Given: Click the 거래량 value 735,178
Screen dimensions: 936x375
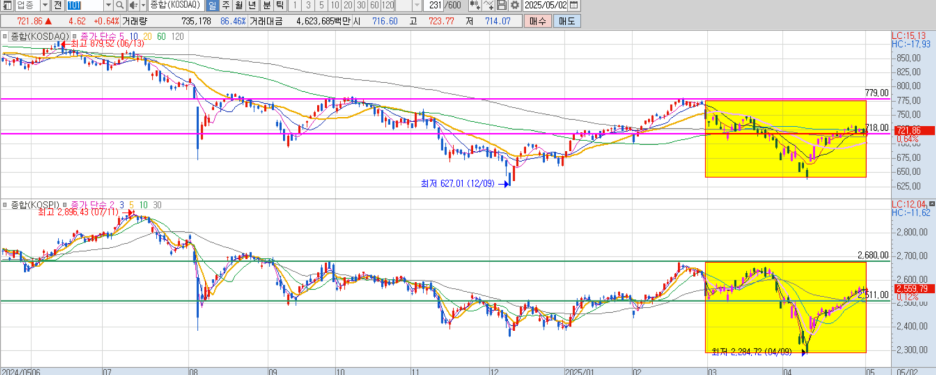Looking at the screenshot, I should pos(196,21).
